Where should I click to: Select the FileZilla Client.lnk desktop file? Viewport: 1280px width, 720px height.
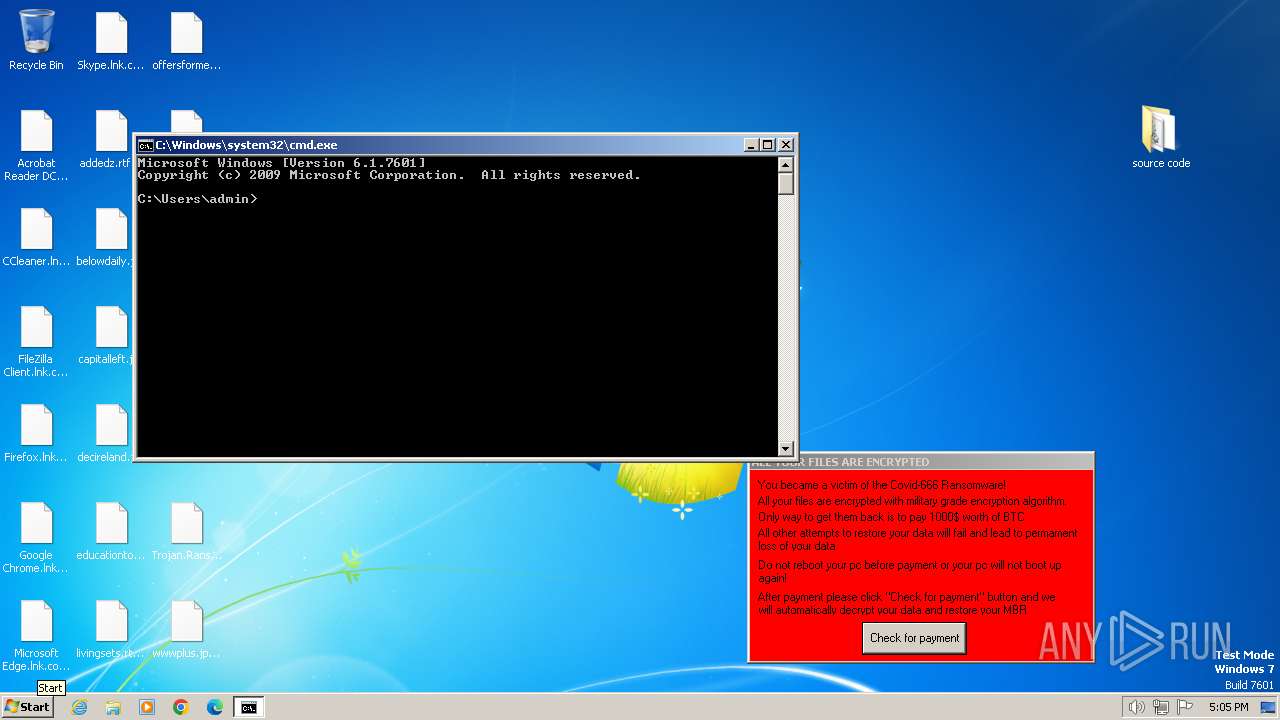[36, 341]
